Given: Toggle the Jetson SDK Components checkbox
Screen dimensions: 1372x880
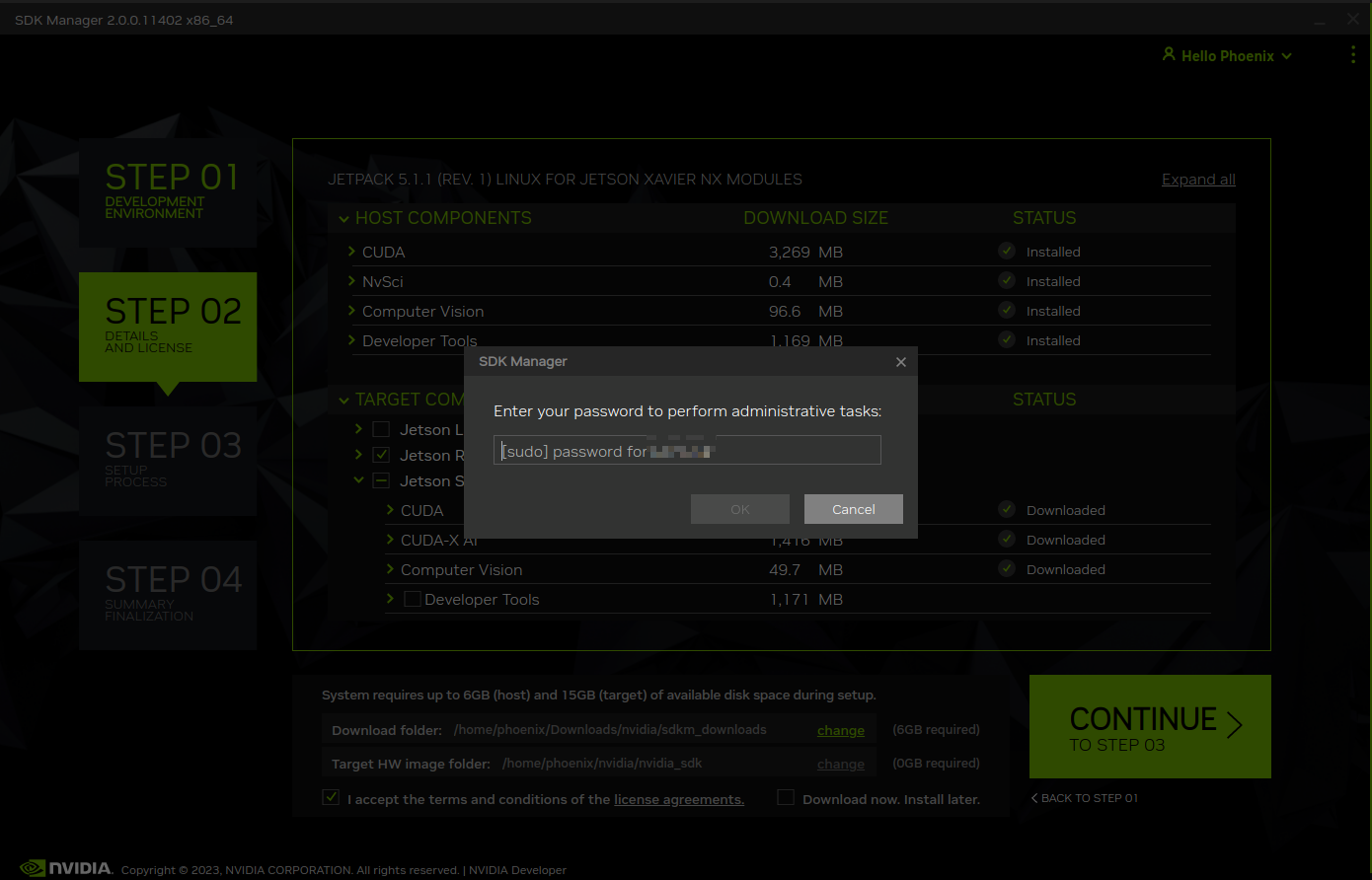Looking at the screenshot, I should (x=380, y=480).
